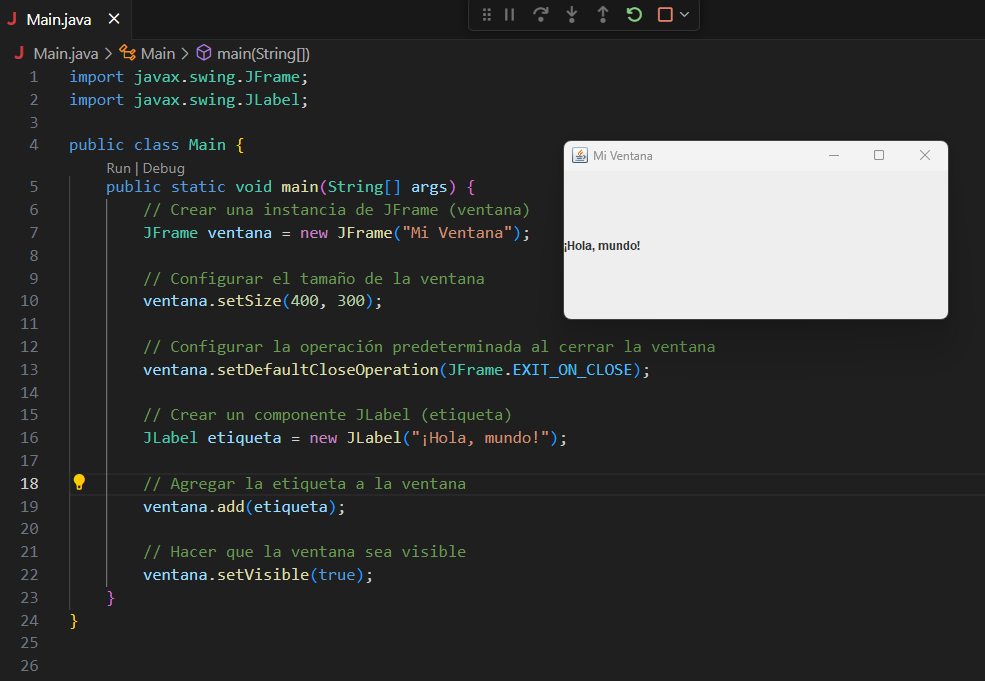Stop the debug session
The height and width of the screenshot is (681, 985).
pos(665,14)
